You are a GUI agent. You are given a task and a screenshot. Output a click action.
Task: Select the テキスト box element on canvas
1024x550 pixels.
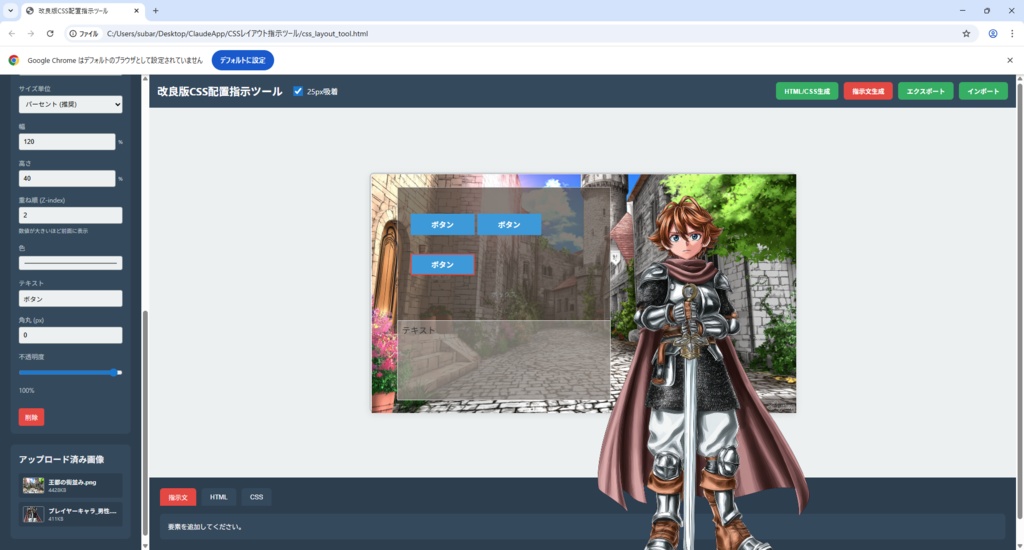coord(504,360)
